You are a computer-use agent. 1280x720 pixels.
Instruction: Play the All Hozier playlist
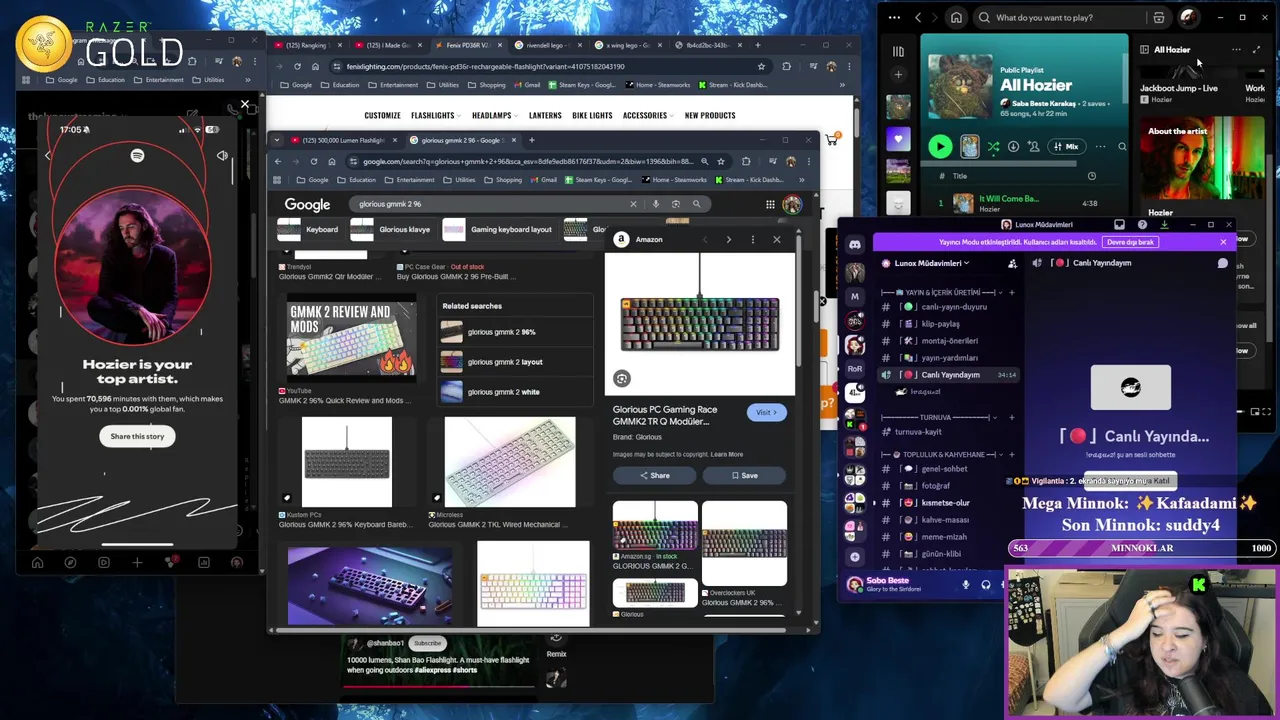[940, 147]
